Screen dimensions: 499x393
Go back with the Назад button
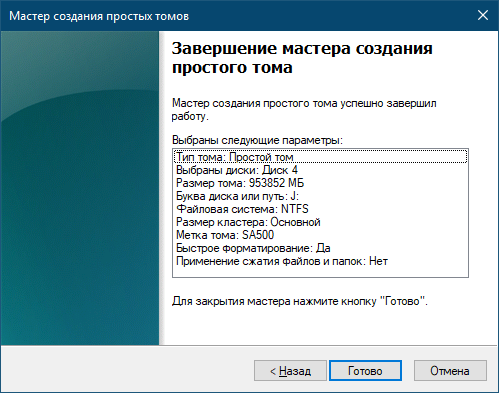pyautogui.click(x=290, y=370)
